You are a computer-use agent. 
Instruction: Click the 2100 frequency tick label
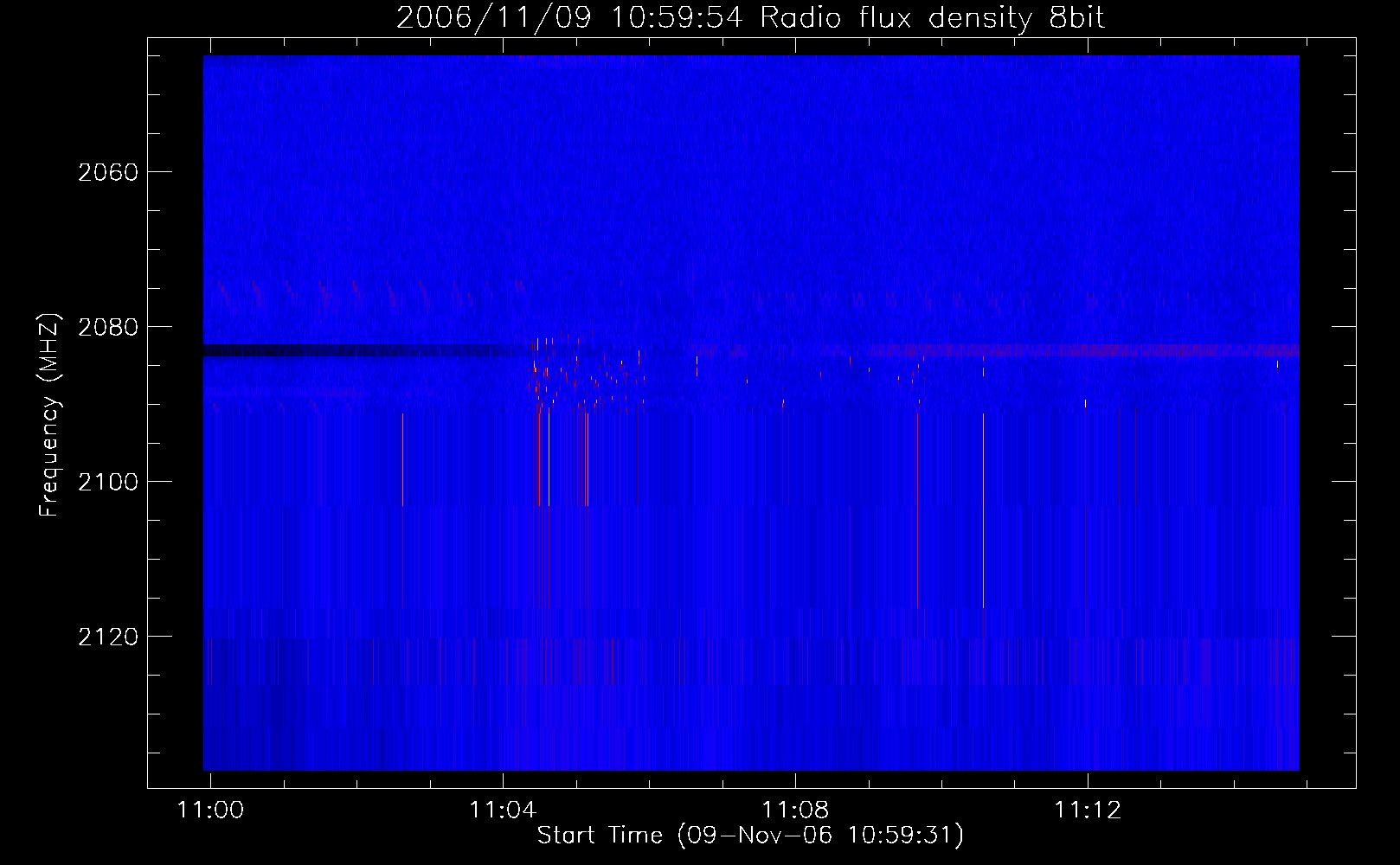[x=108, y=482]
